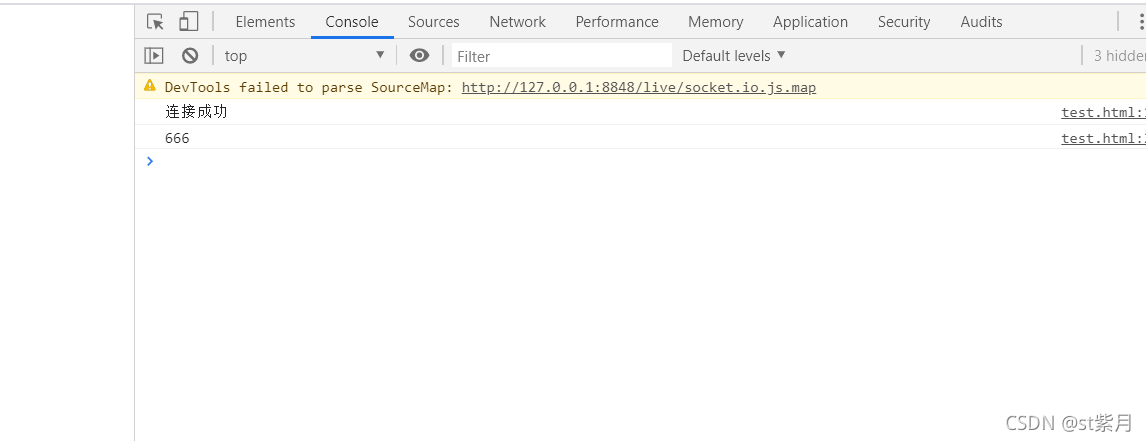
Task: Select the Security tab
Action: [x=904, y=22]
